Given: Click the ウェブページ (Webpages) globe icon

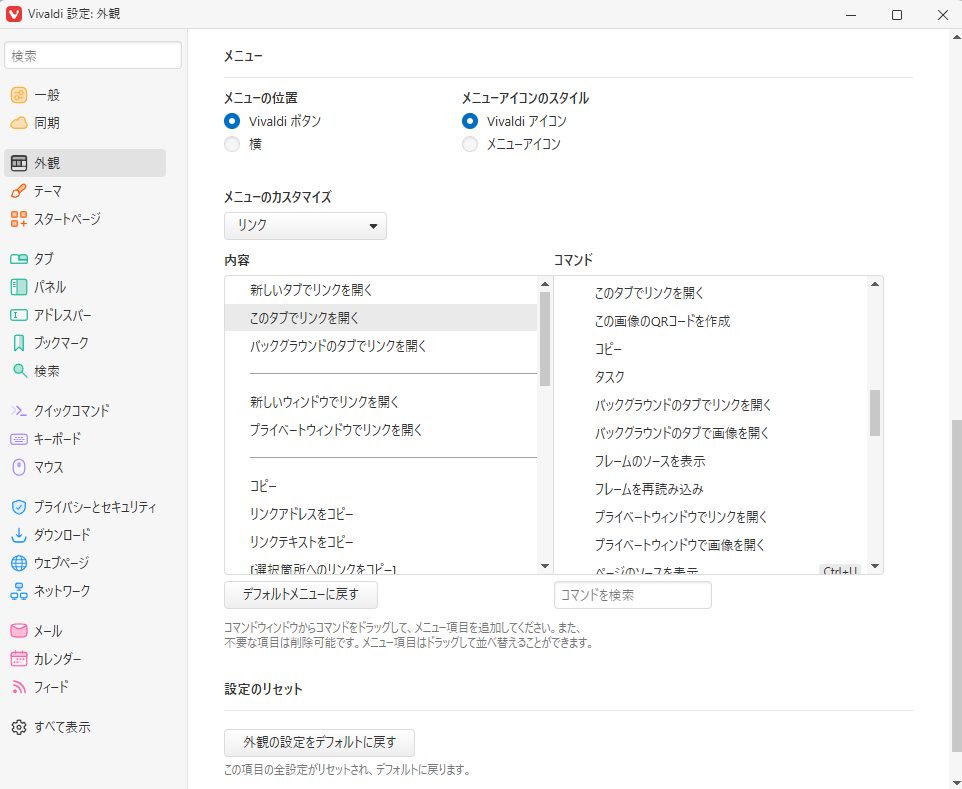Looking at the screenshot, I should point(19,563).
